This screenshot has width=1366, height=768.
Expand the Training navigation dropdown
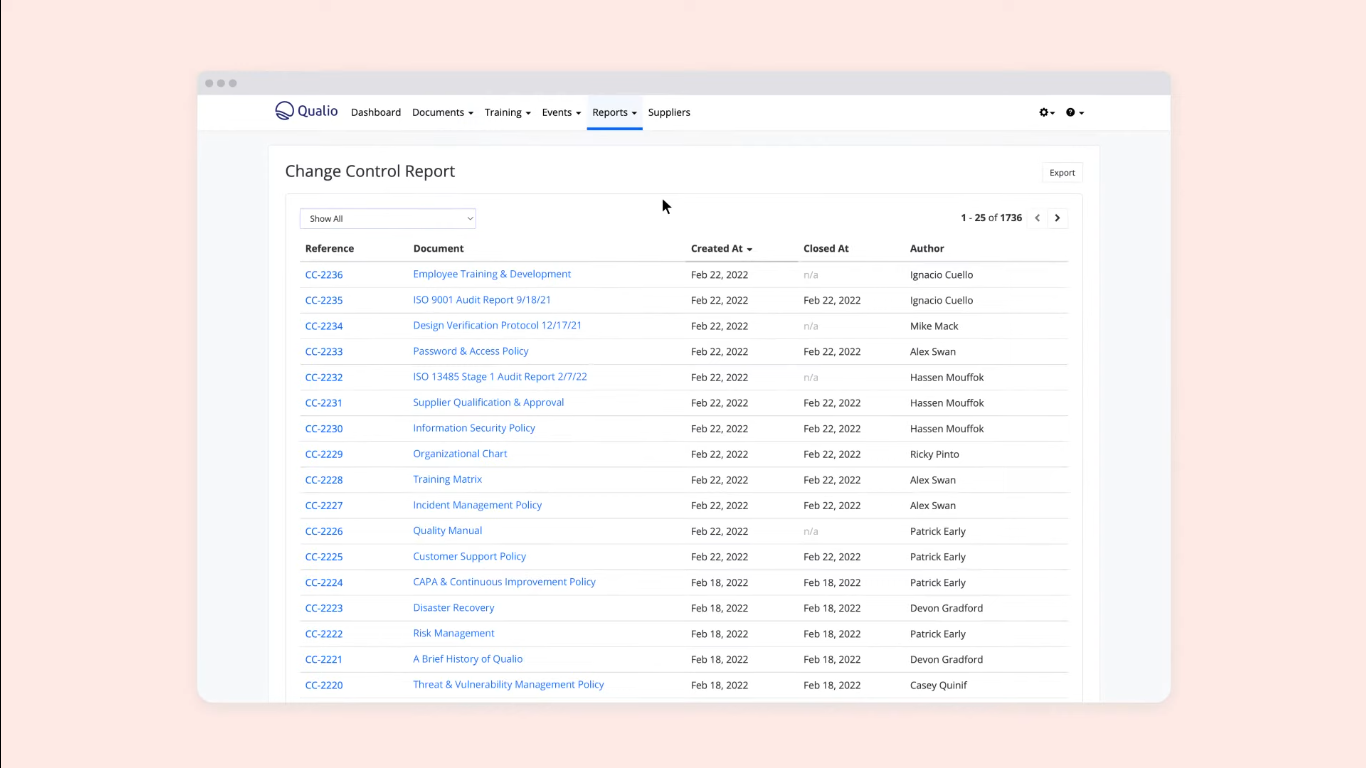tap(507, 113)
